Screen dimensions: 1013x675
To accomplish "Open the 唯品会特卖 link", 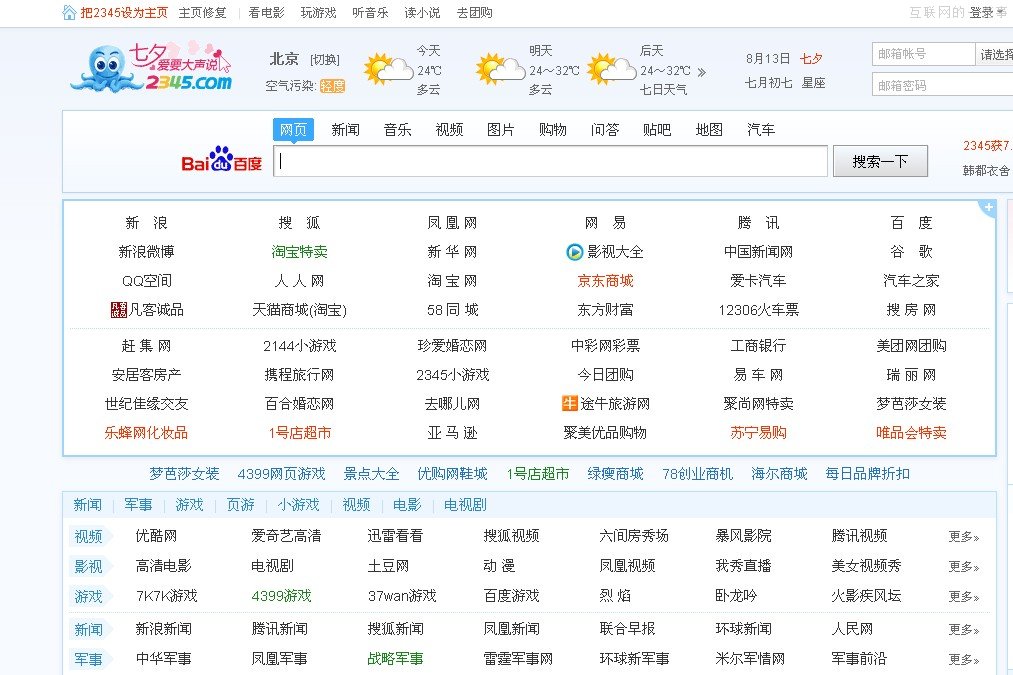I will (x=911, y=433).
